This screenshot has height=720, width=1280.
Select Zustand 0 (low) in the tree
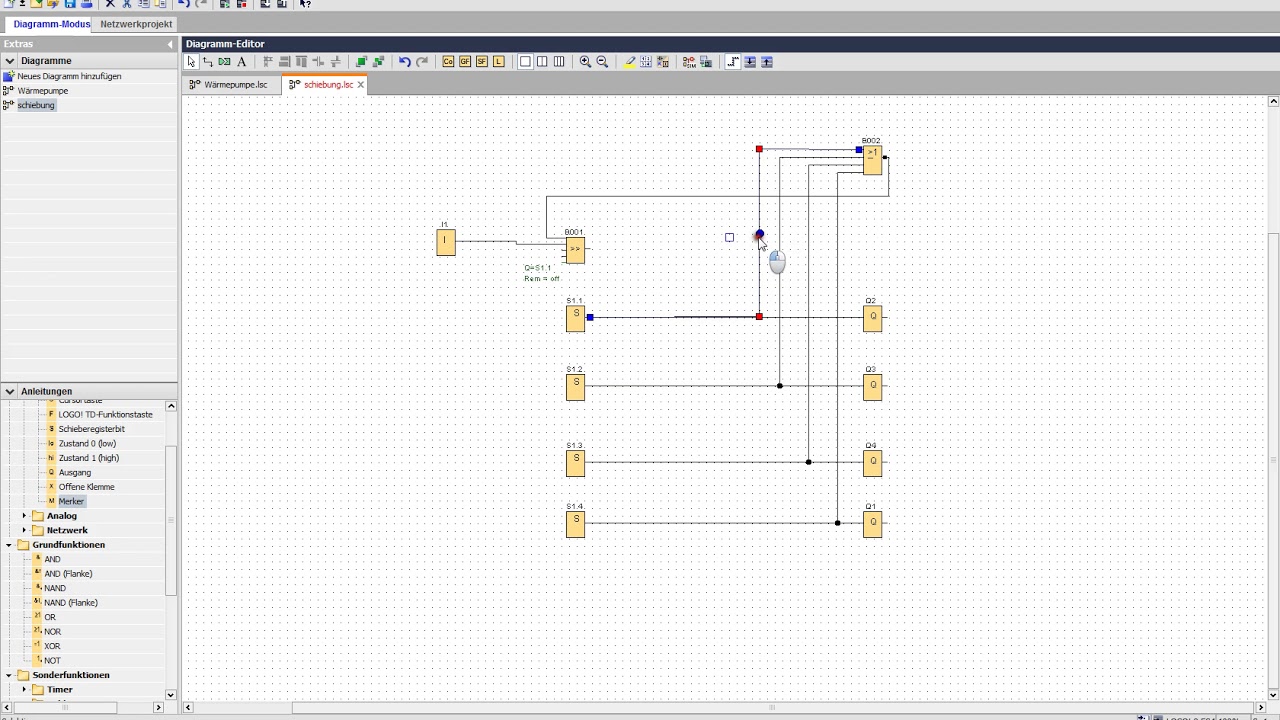pyautogui.click(x=87, y=443)
